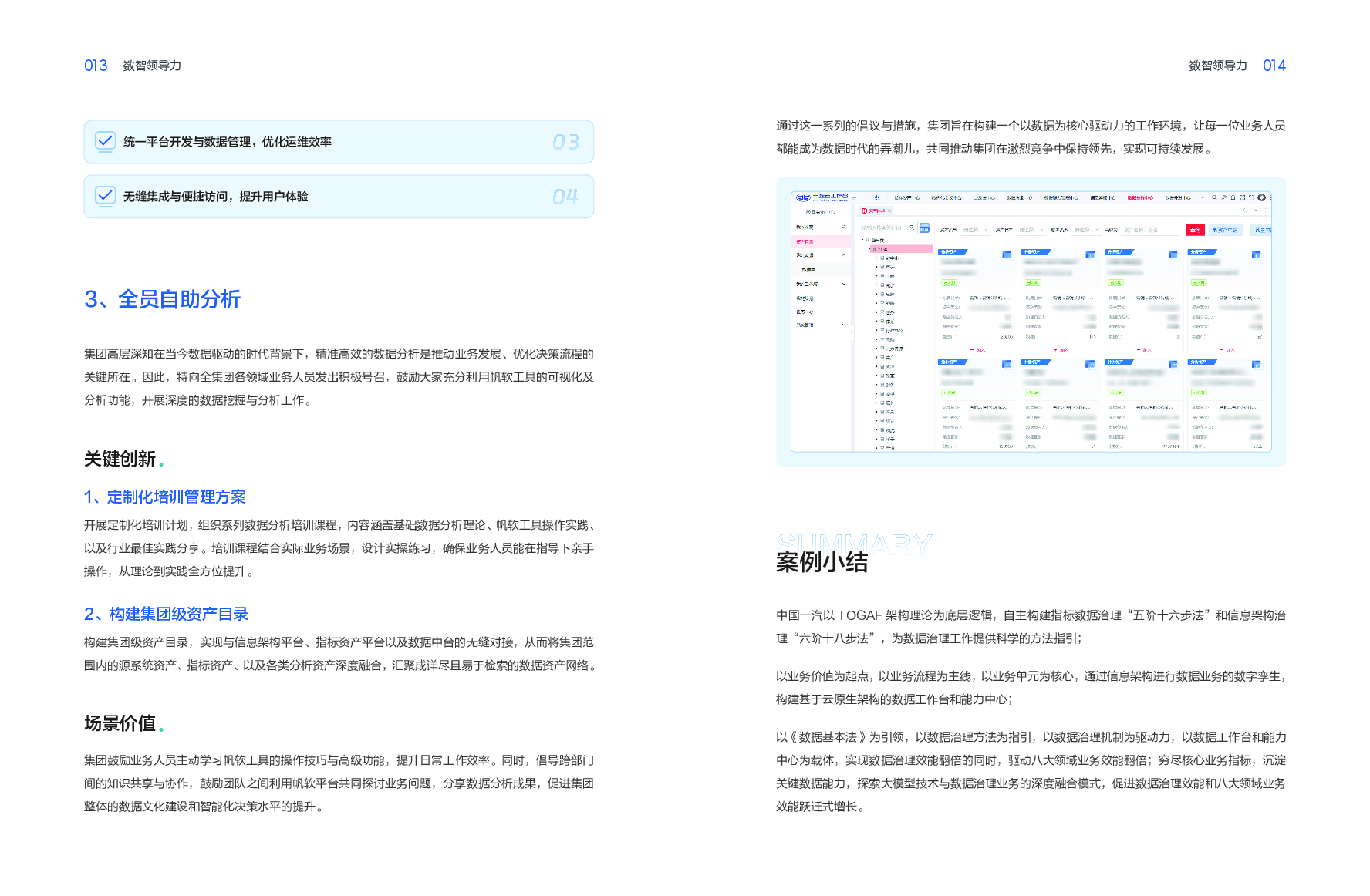Click the keyword input field in the filter bar
Viewport: 1370px width, 896px height.
1150,230
